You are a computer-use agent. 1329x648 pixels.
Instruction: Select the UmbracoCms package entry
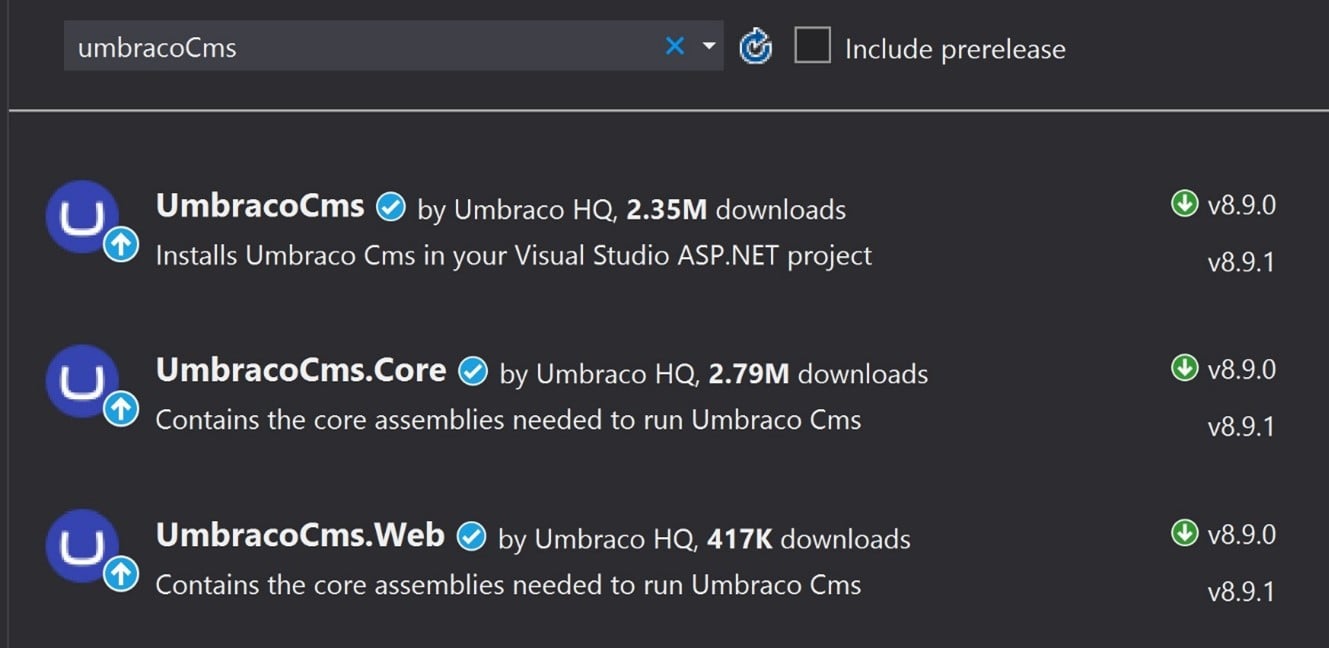(260, 207)
